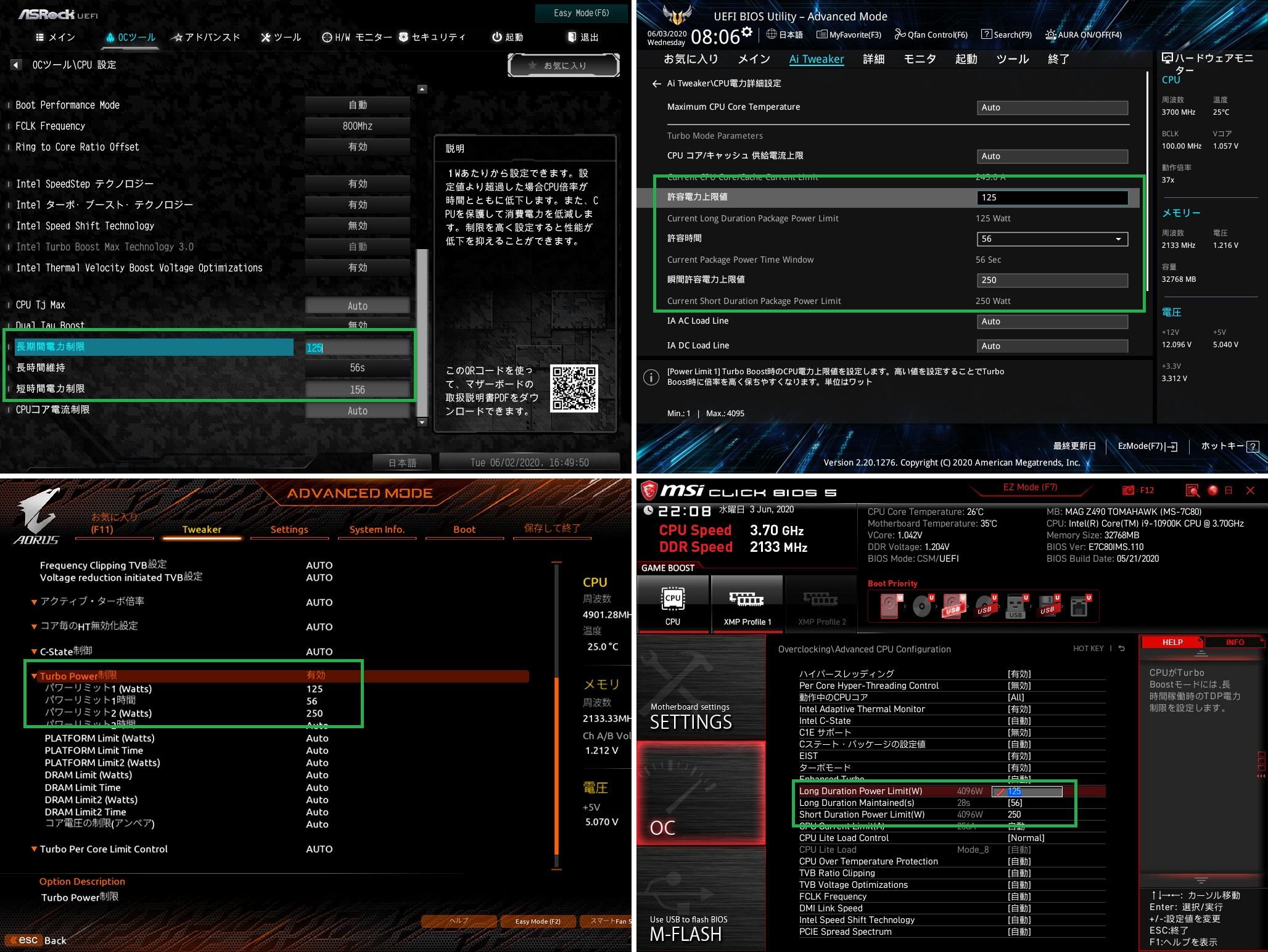1268x952 pixels.
Task: Click EzMode(F7) in the ASUS BIOS
Action: [x=1148, y=446]
